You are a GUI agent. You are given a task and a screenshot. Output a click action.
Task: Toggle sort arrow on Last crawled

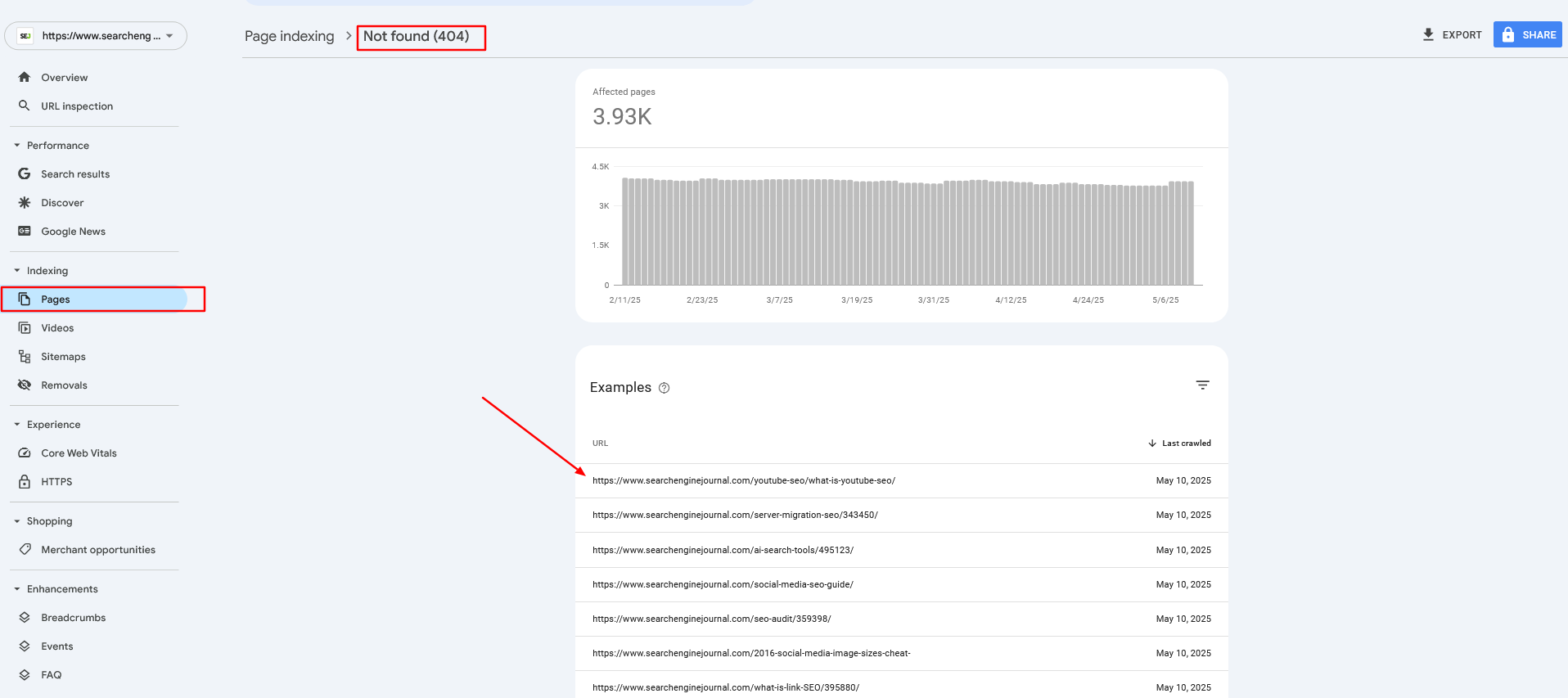[1152, 444]
